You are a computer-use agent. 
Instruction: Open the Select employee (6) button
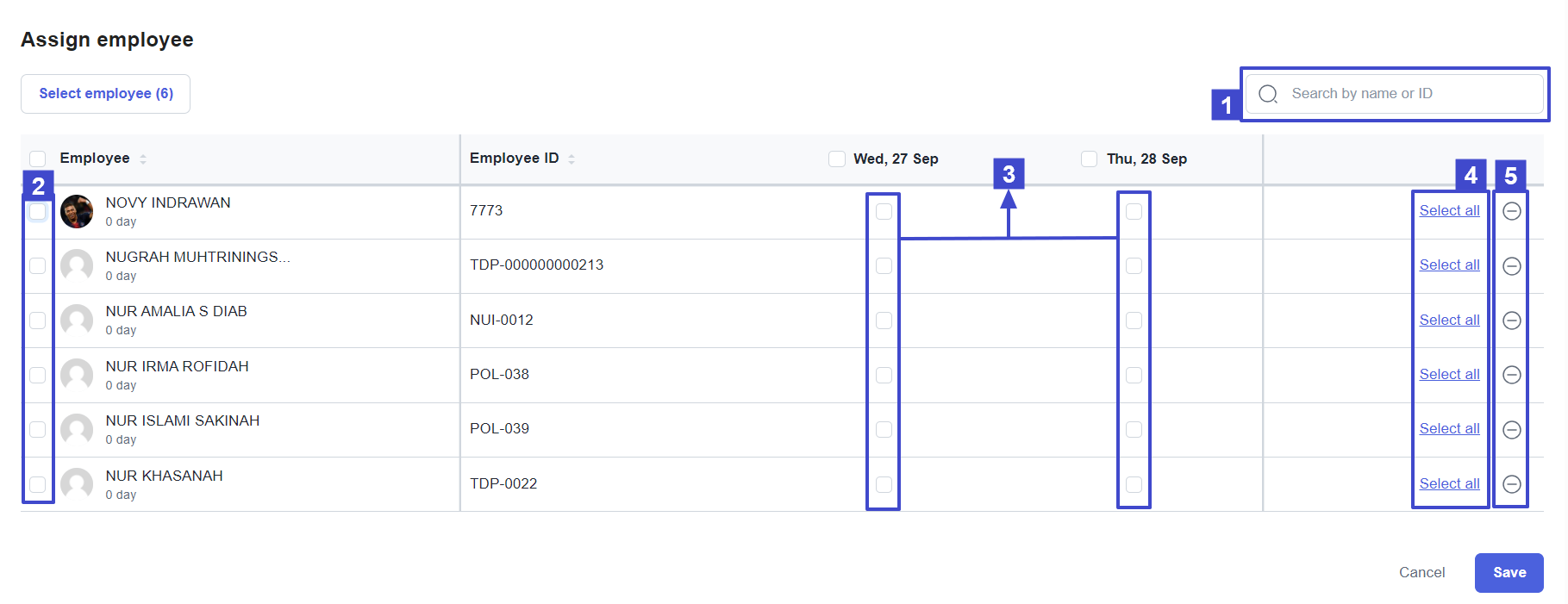pyautogui.click(x=105, y=94)
